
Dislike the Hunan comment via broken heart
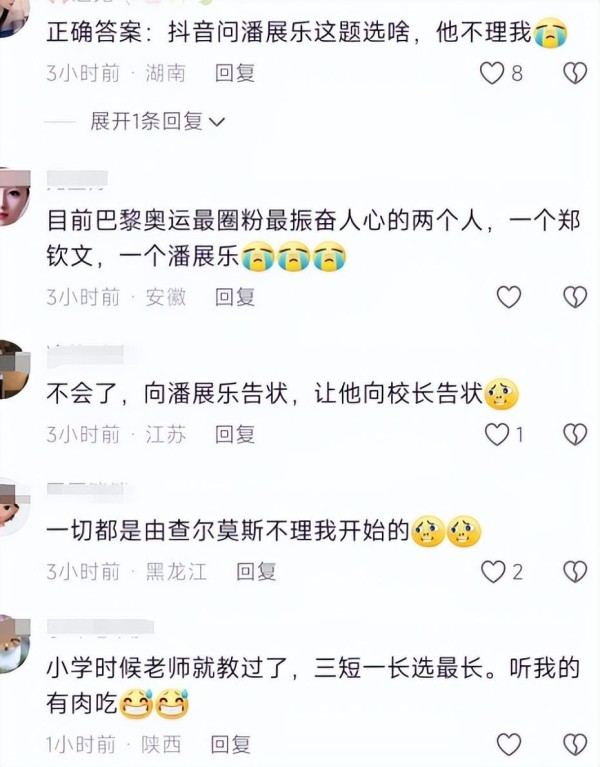575,73
